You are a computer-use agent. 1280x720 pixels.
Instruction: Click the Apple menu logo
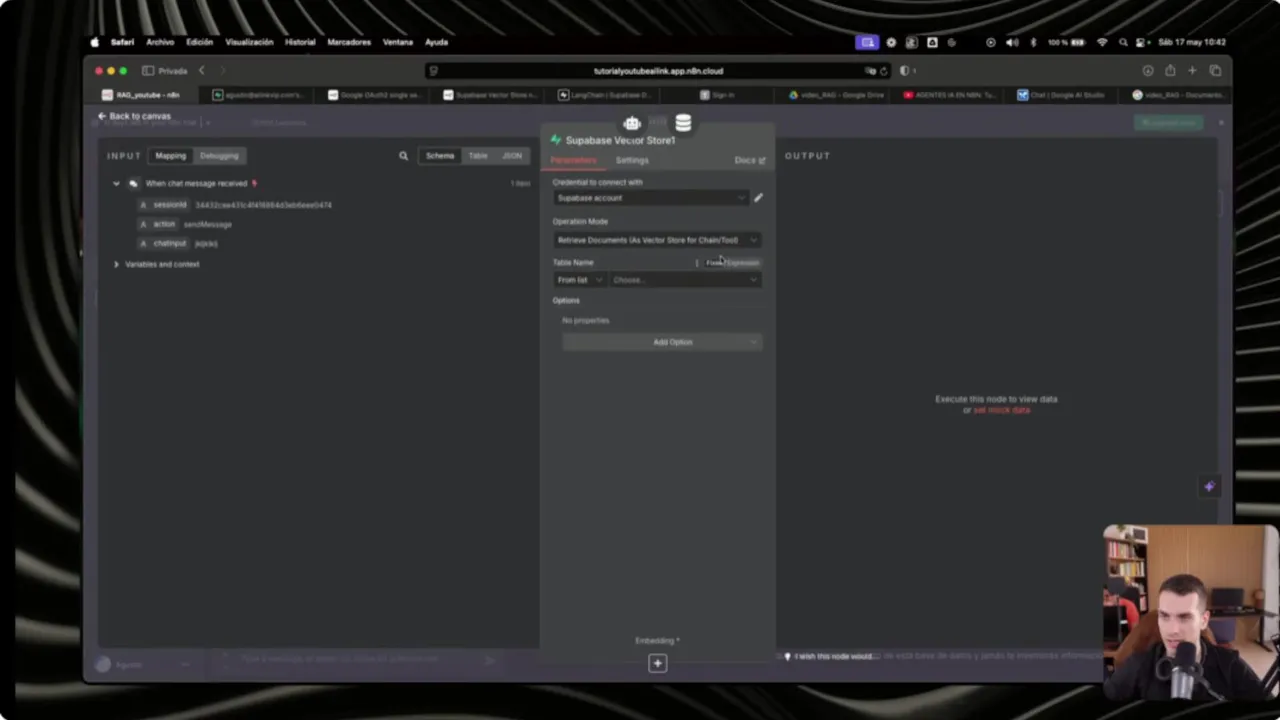pos(95,42)
